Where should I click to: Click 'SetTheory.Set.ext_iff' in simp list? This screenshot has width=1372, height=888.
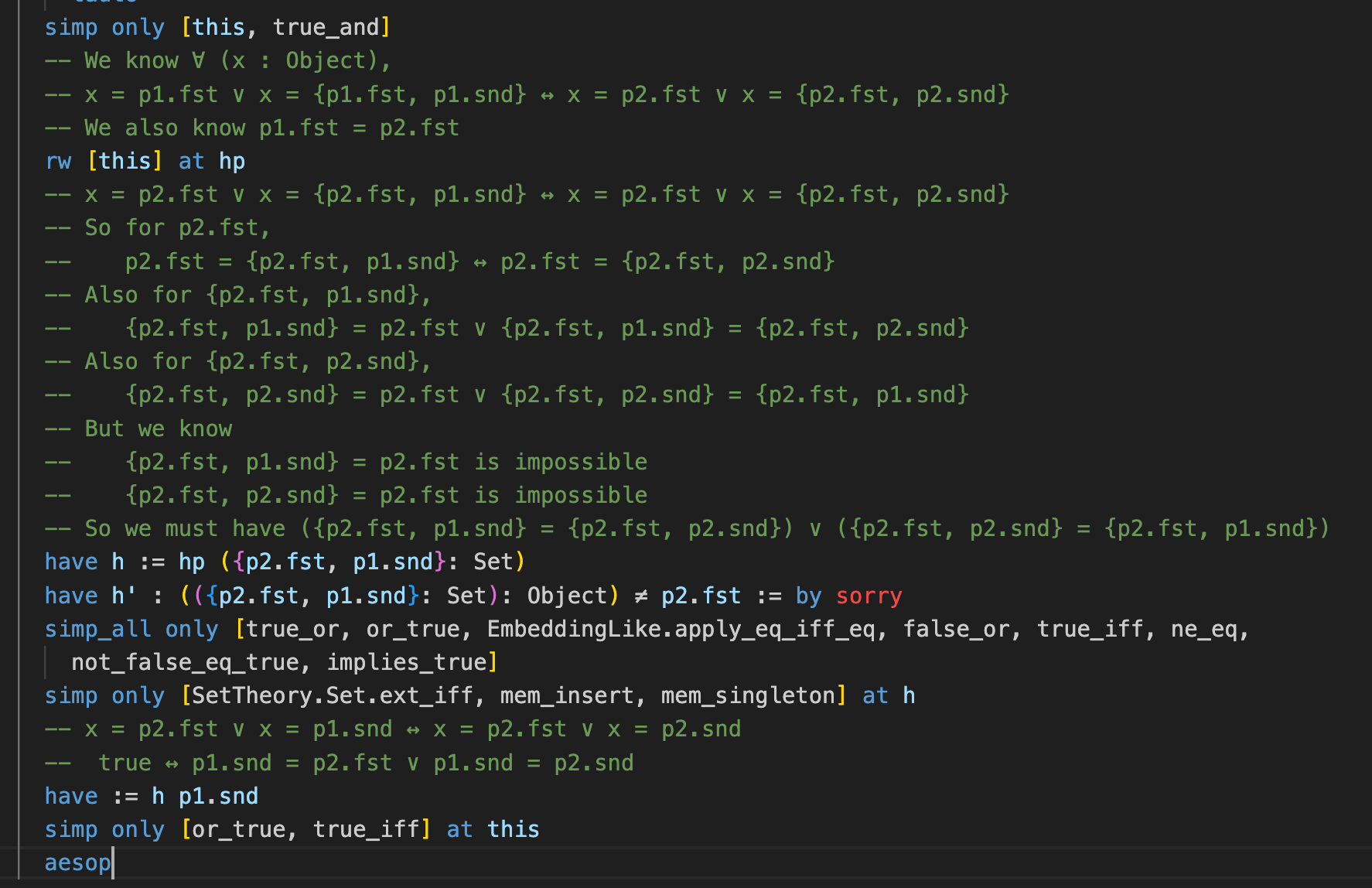pos(332,695)
